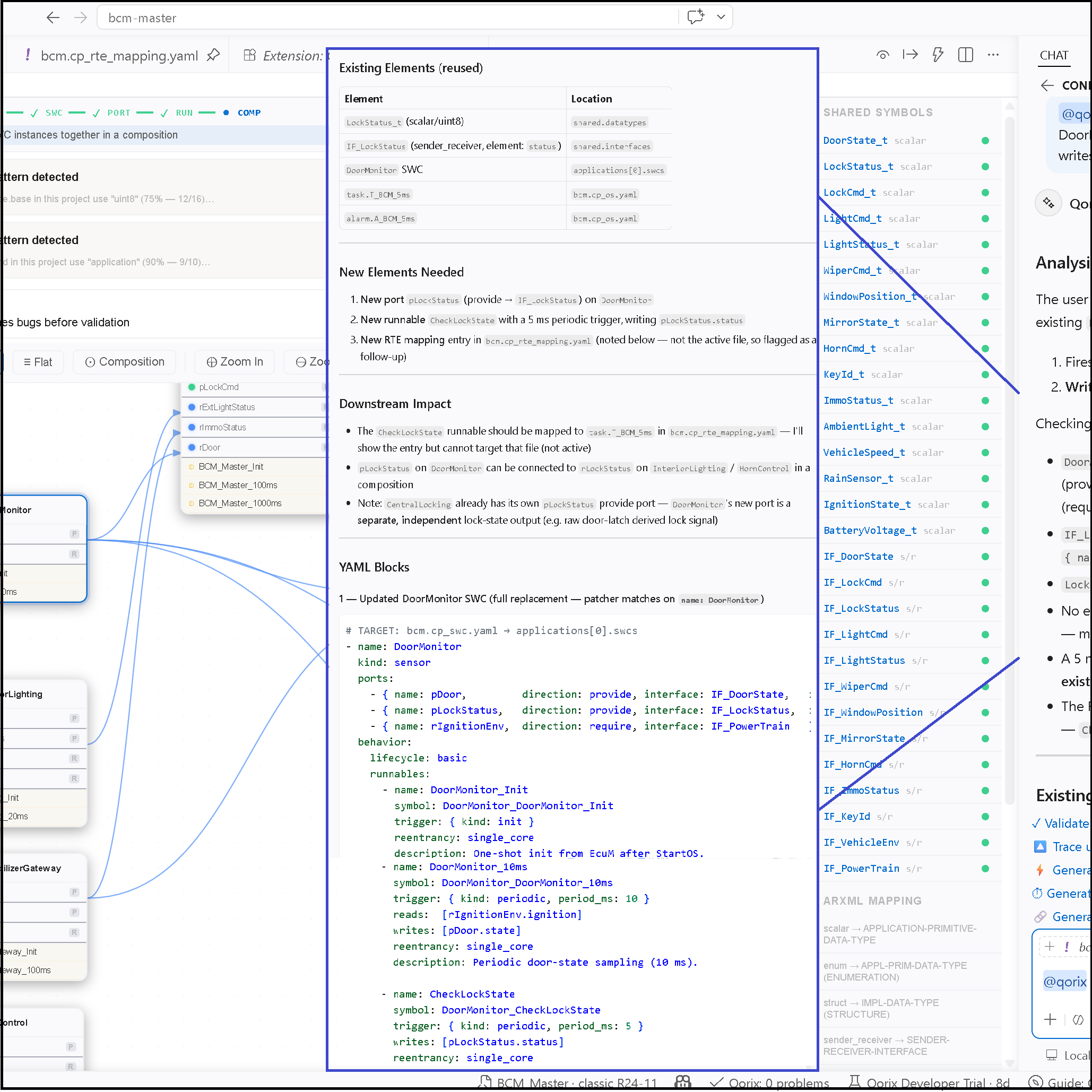Click the bcm-master command center search field
Image resolution: width=1092 pixels, height=1092 pixels.
[387, 18]
